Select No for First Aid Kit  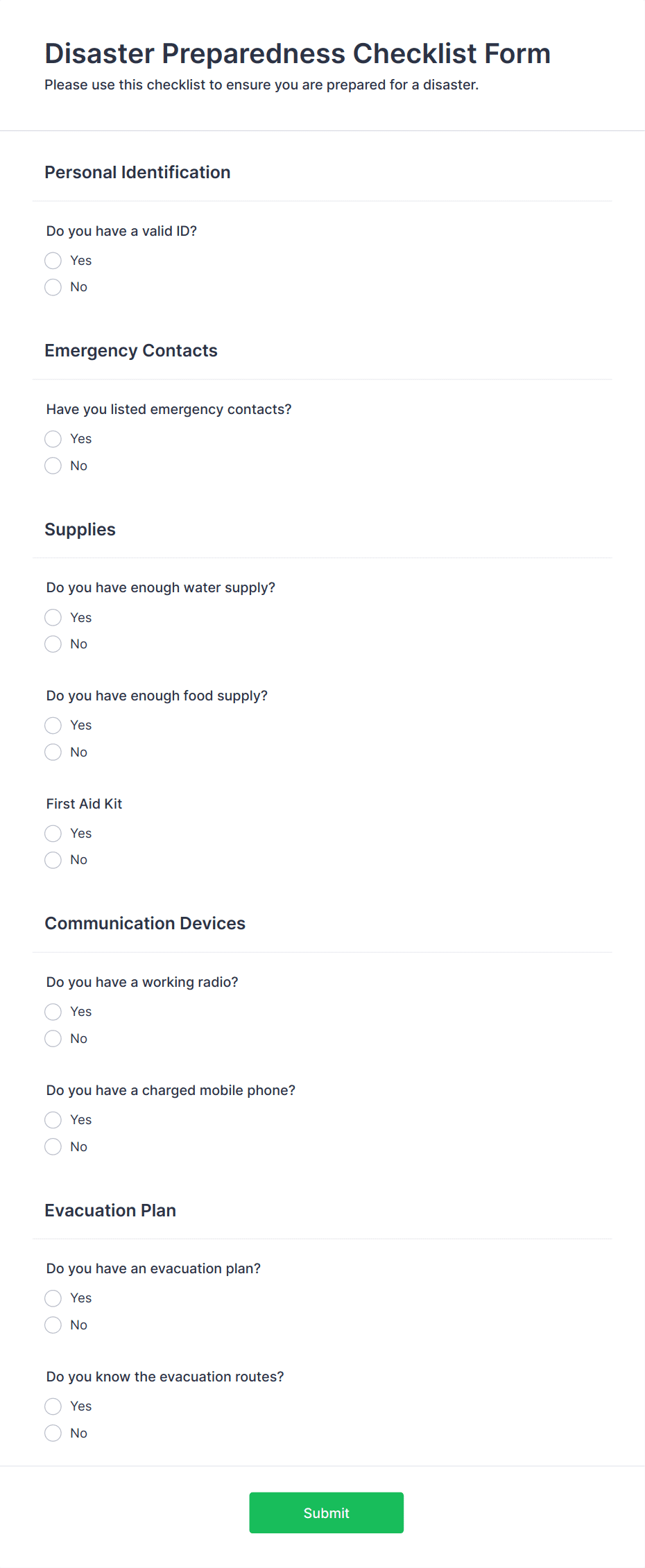pos(53,860)
